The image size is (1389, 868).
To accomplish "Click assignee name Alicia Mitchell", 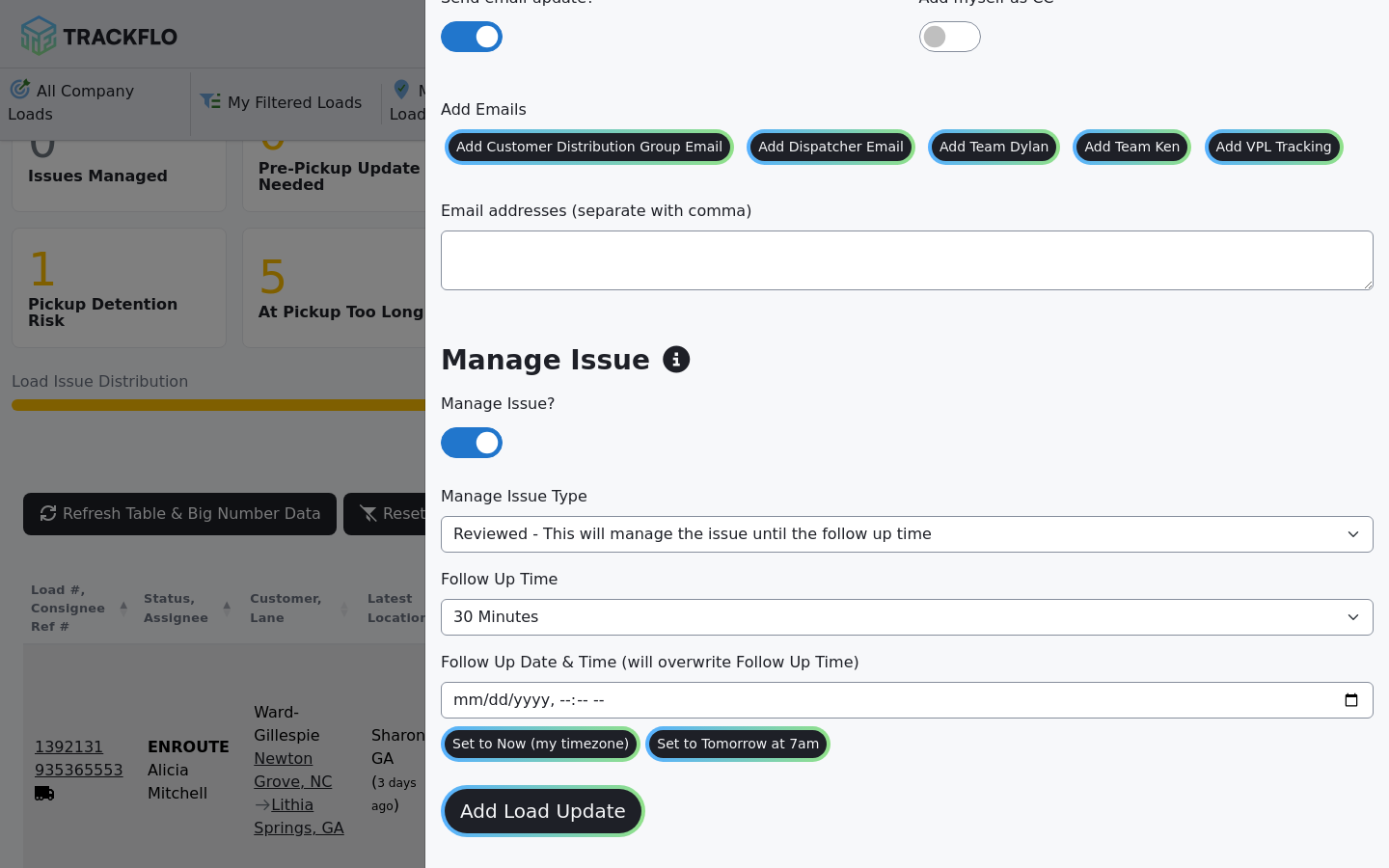I will click(177, 781).
